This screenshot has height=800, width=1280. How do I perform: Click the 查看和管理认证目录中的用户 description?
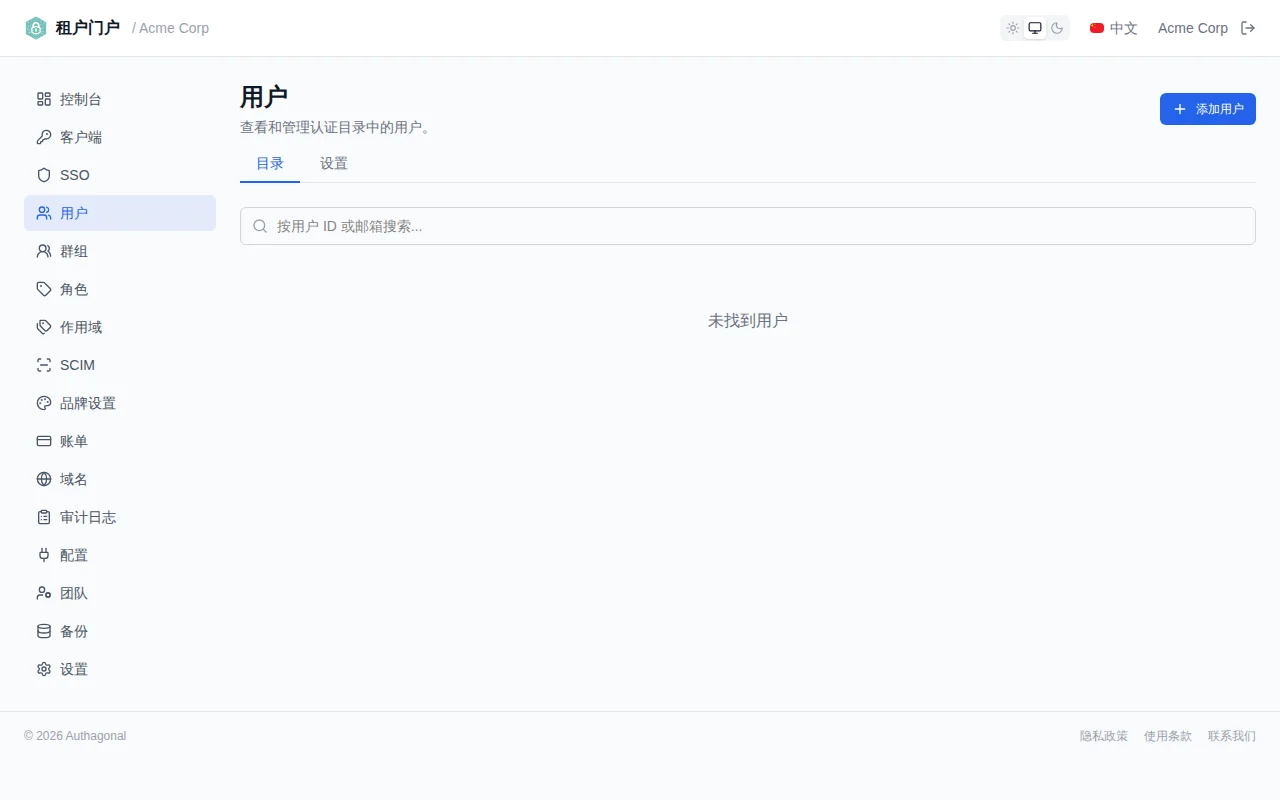coord(335,128)
